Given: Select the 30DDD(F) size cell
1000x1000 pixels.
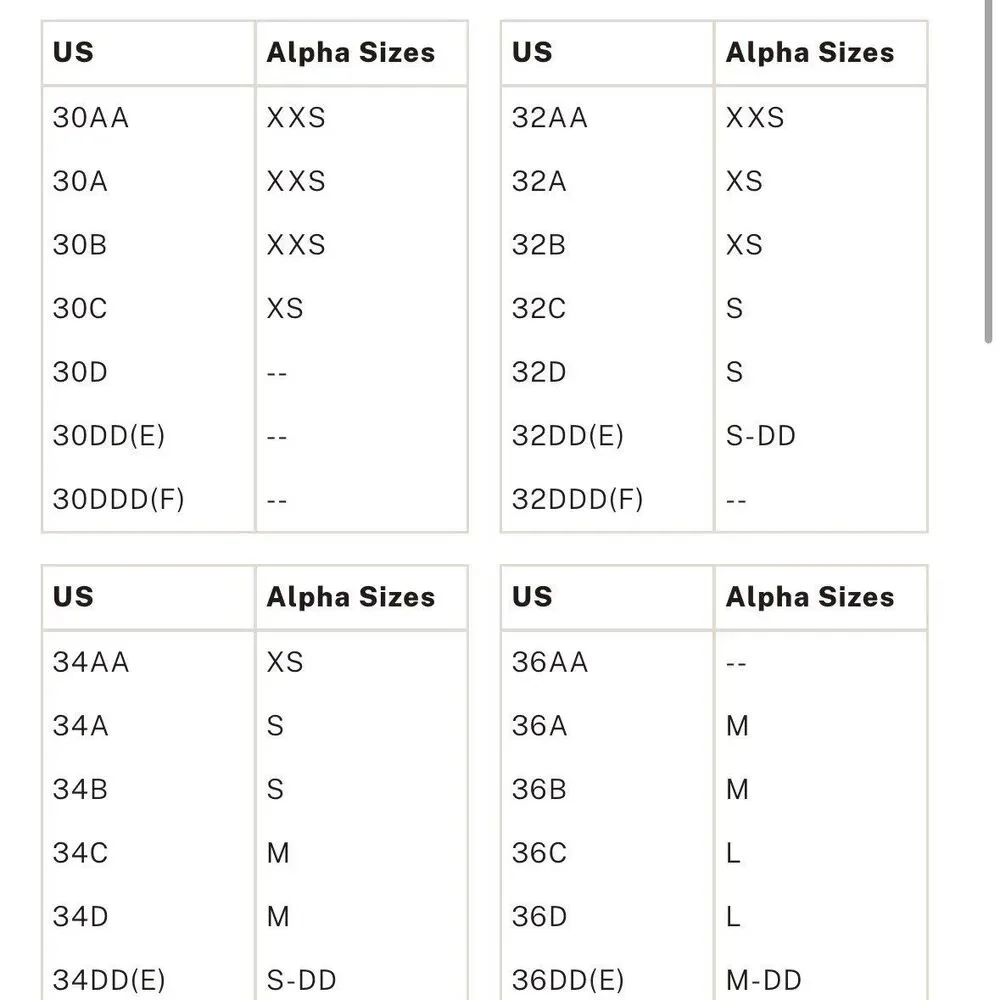Looking at the screenshot, I should (119, 499).
